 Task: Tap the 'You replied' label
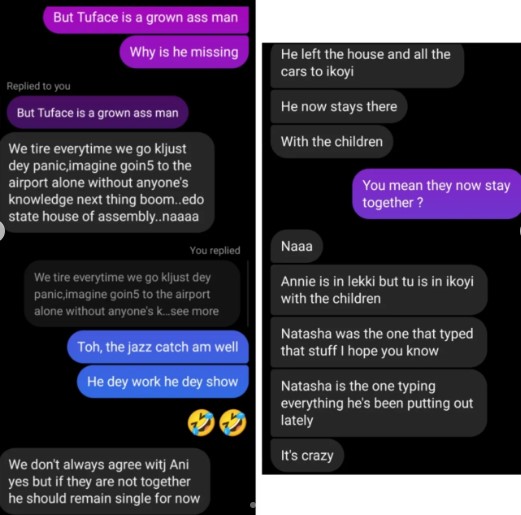point(215,250)
